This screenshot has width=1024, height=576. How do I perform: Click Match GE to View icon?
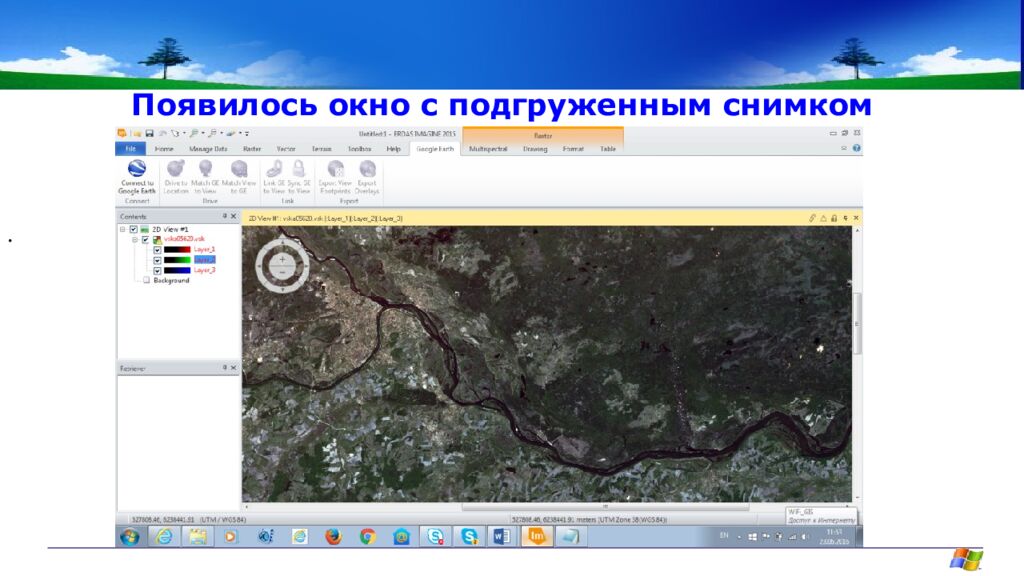pos(205,170)
